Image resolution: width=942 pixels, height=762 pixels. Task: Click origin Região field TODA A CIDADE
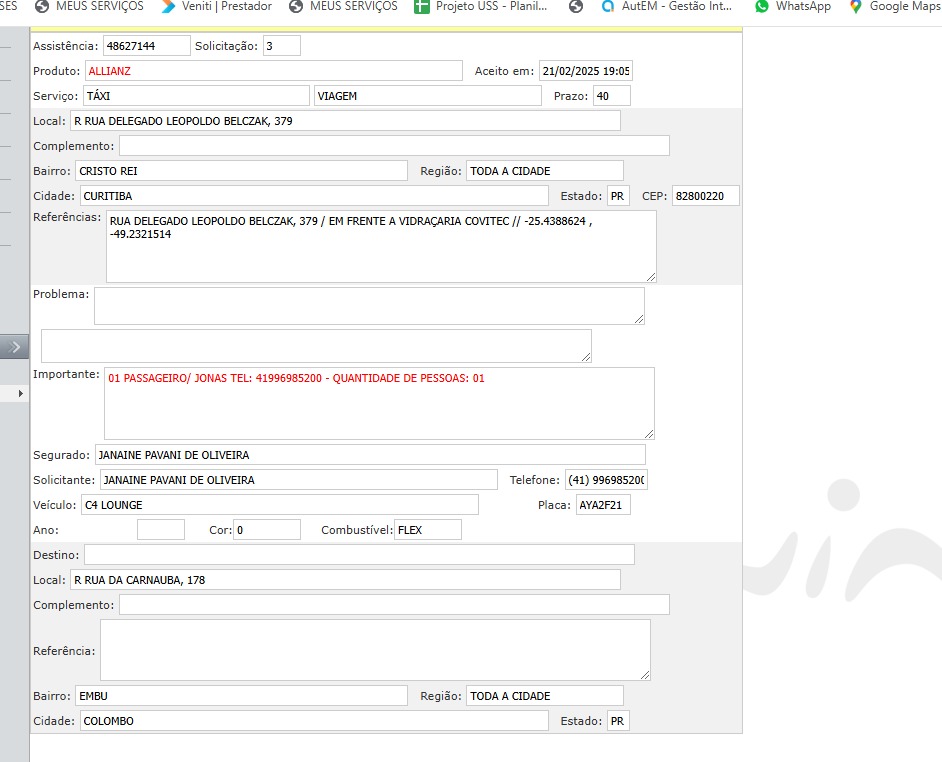pyautogui.click(x=545, y=171)
